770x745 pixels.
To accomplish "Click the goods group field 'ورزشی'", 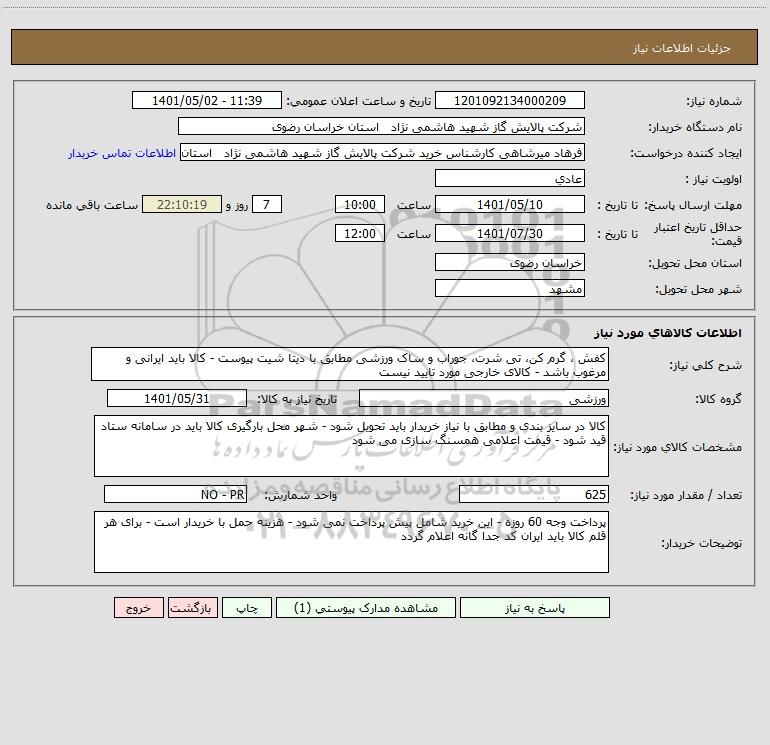I will [x=484, y=398].
